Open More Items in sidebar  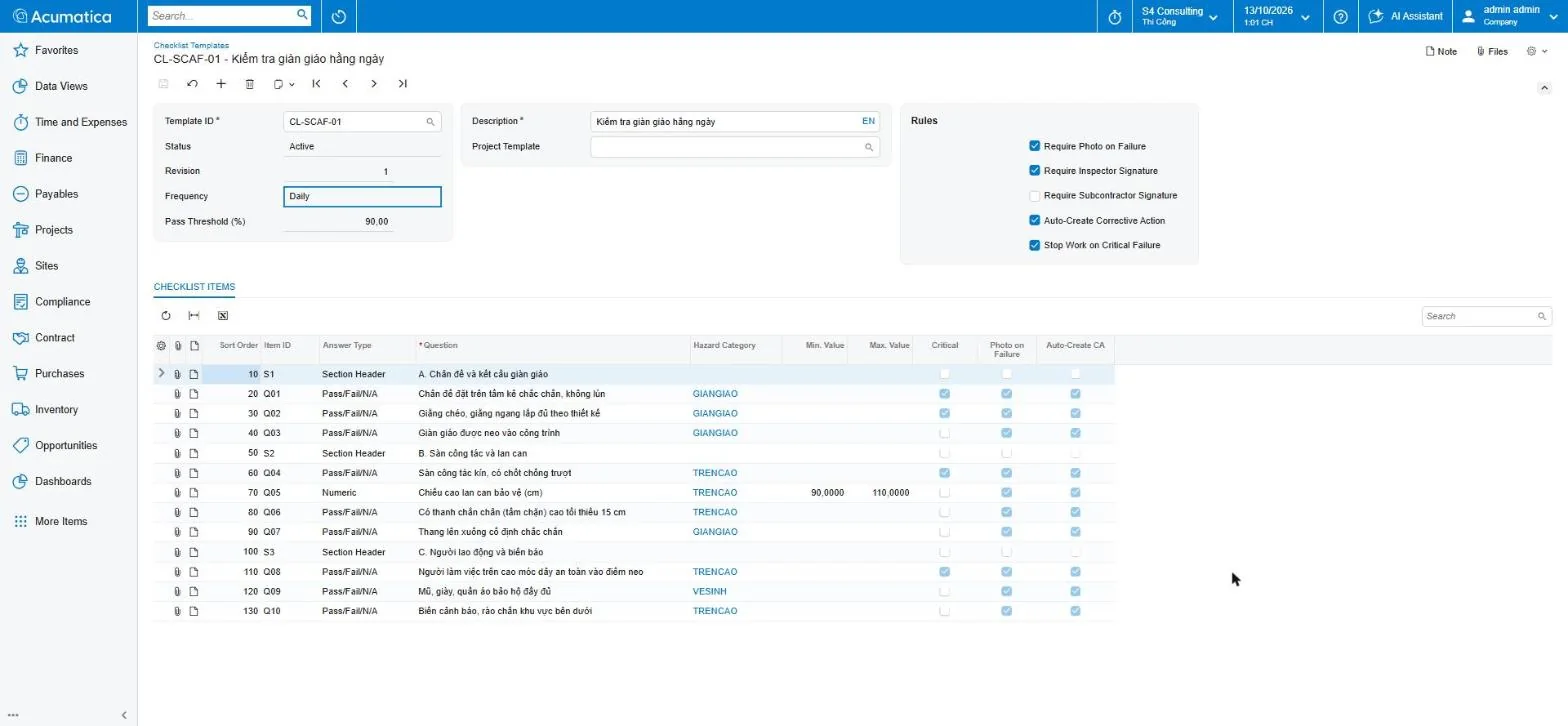pyautogui.click(x=61, y=522)
